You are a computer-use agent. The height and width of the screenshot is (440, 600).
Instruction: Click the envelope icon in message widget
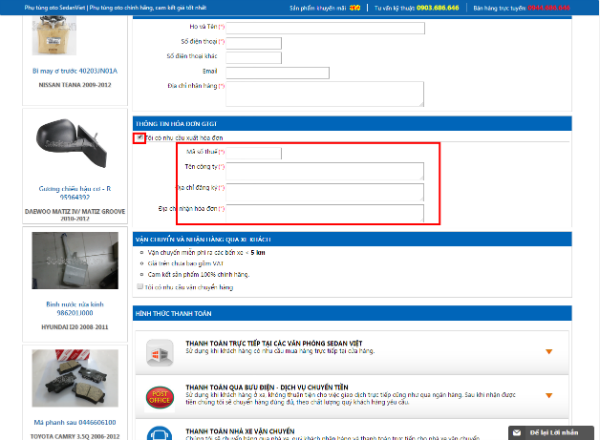(x=517, y=433)
